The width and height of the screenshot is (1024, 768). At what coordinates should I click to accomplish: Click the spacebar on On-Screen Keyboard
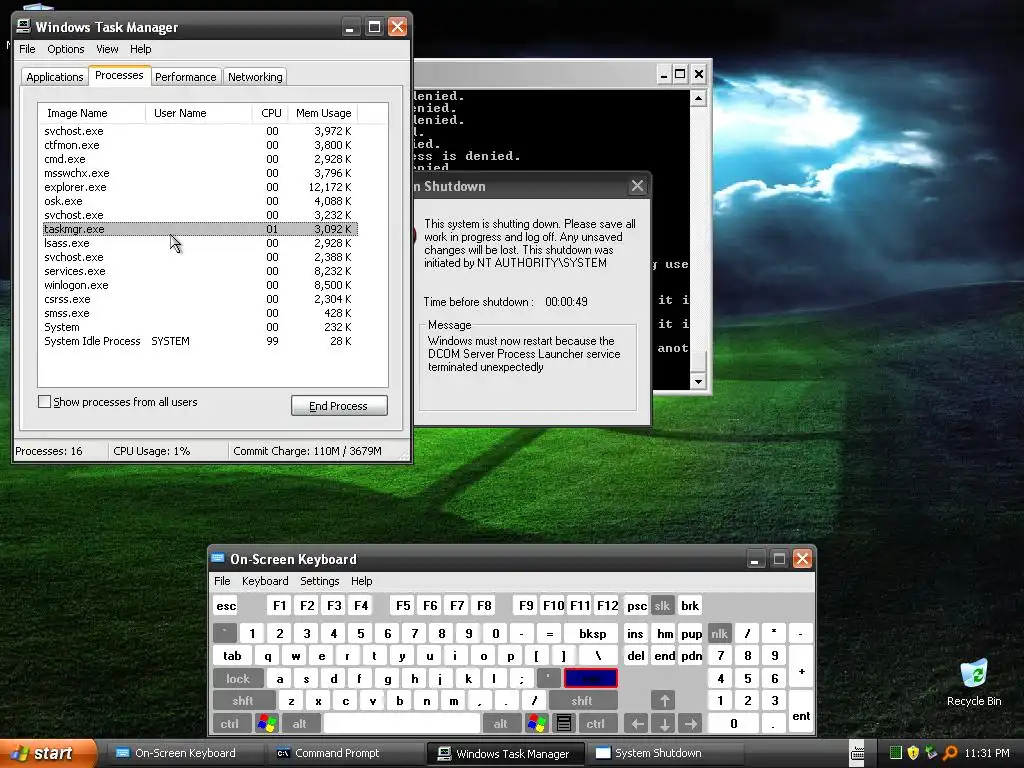(x=402, y=724)
